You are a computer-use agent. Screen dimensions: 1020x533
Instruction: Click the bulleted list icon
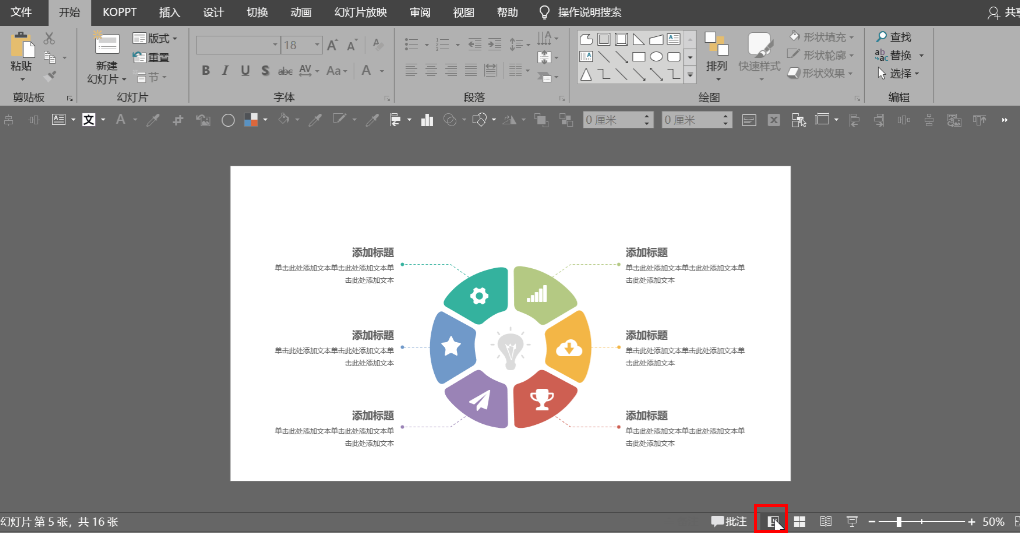click(x=411, y=45)
